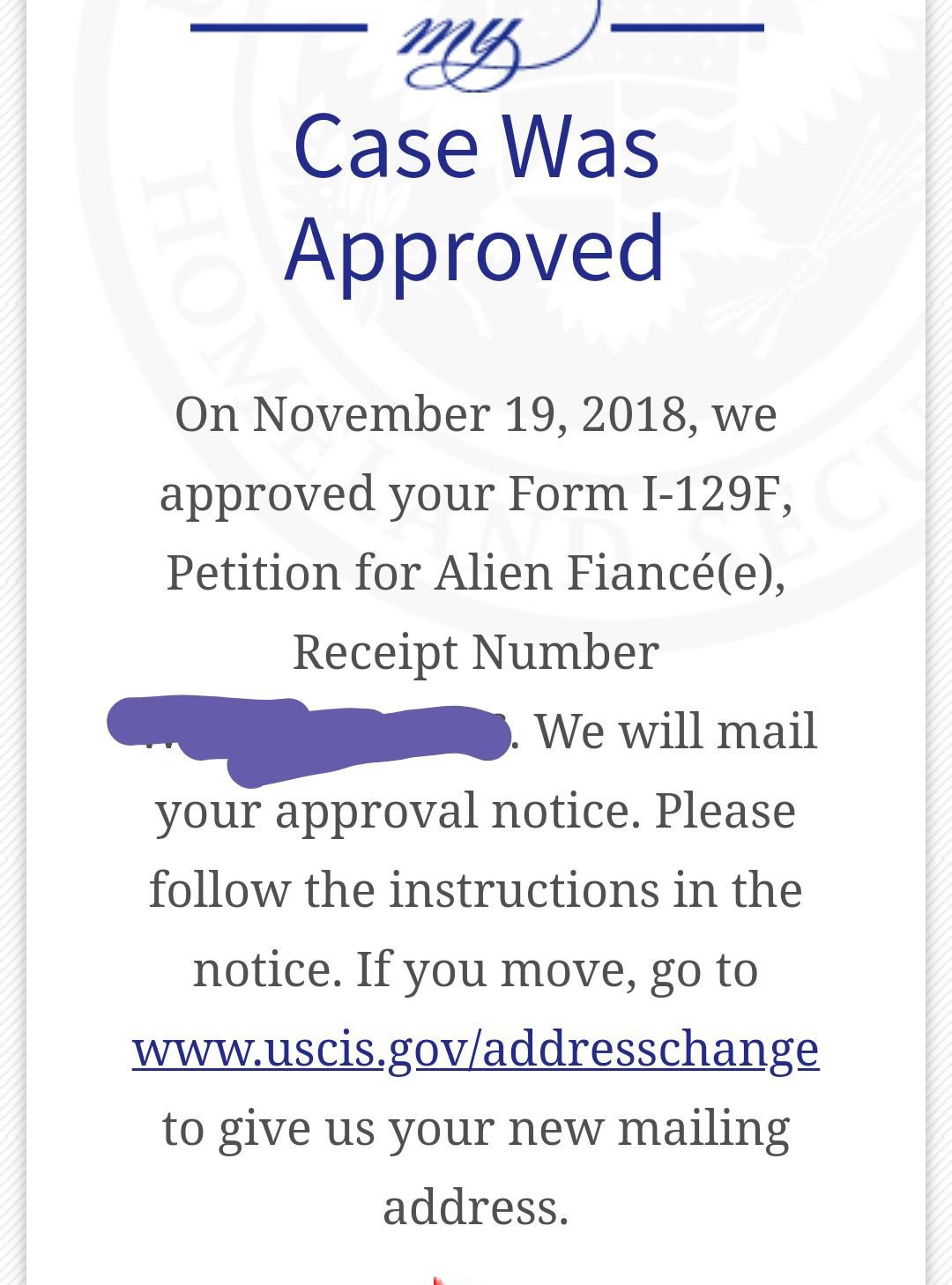Tap the 'Receipt Number' label
Screen dimensions: 952x1285
(x=476, y=652)
